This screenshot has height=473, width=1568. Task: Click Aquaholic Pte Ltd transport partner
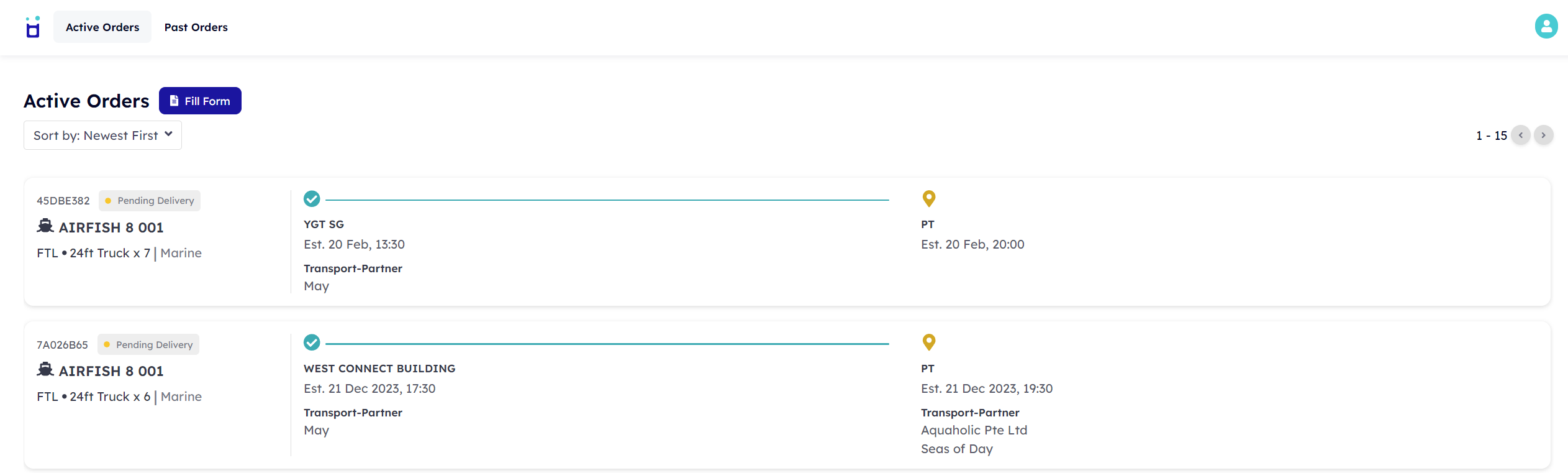(974, 430)
